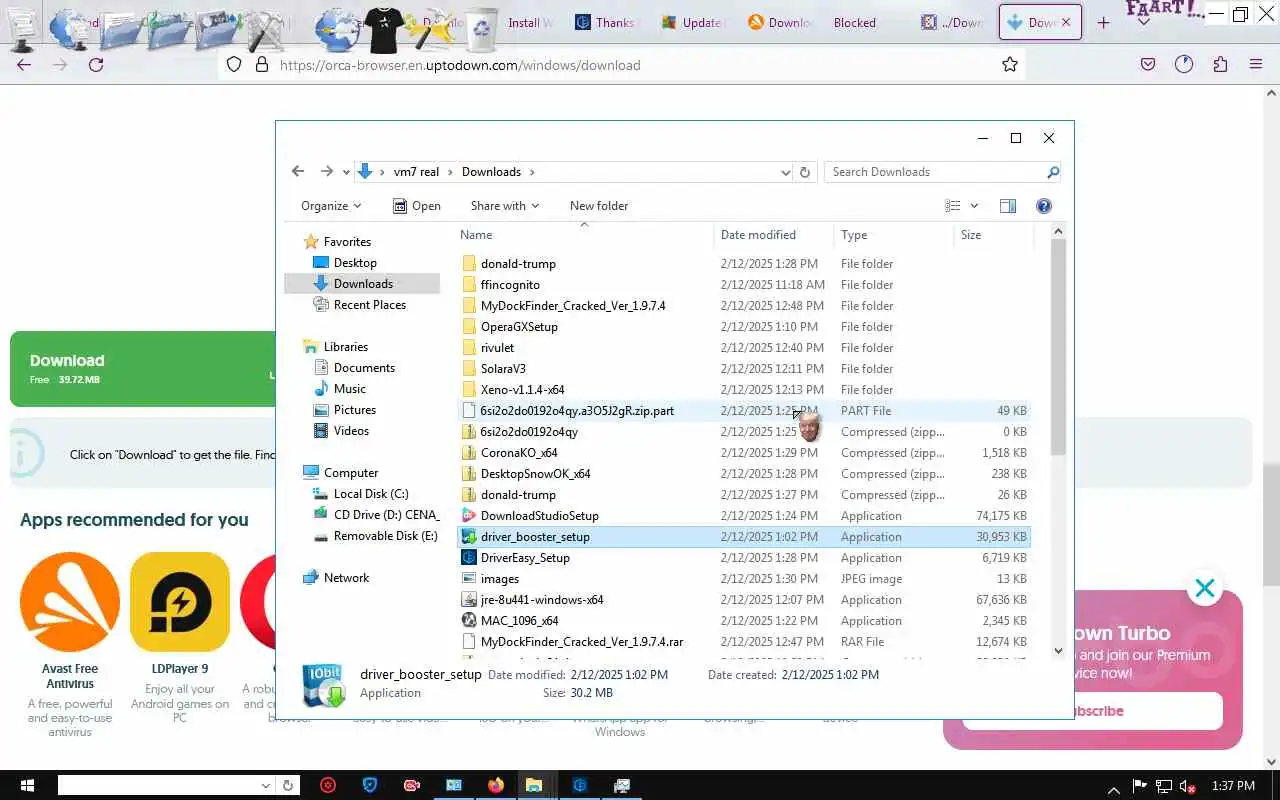Select Removable Disk (E:)
The height and width of the screenshot is (800, 1280).
click(x=385, y=536)
